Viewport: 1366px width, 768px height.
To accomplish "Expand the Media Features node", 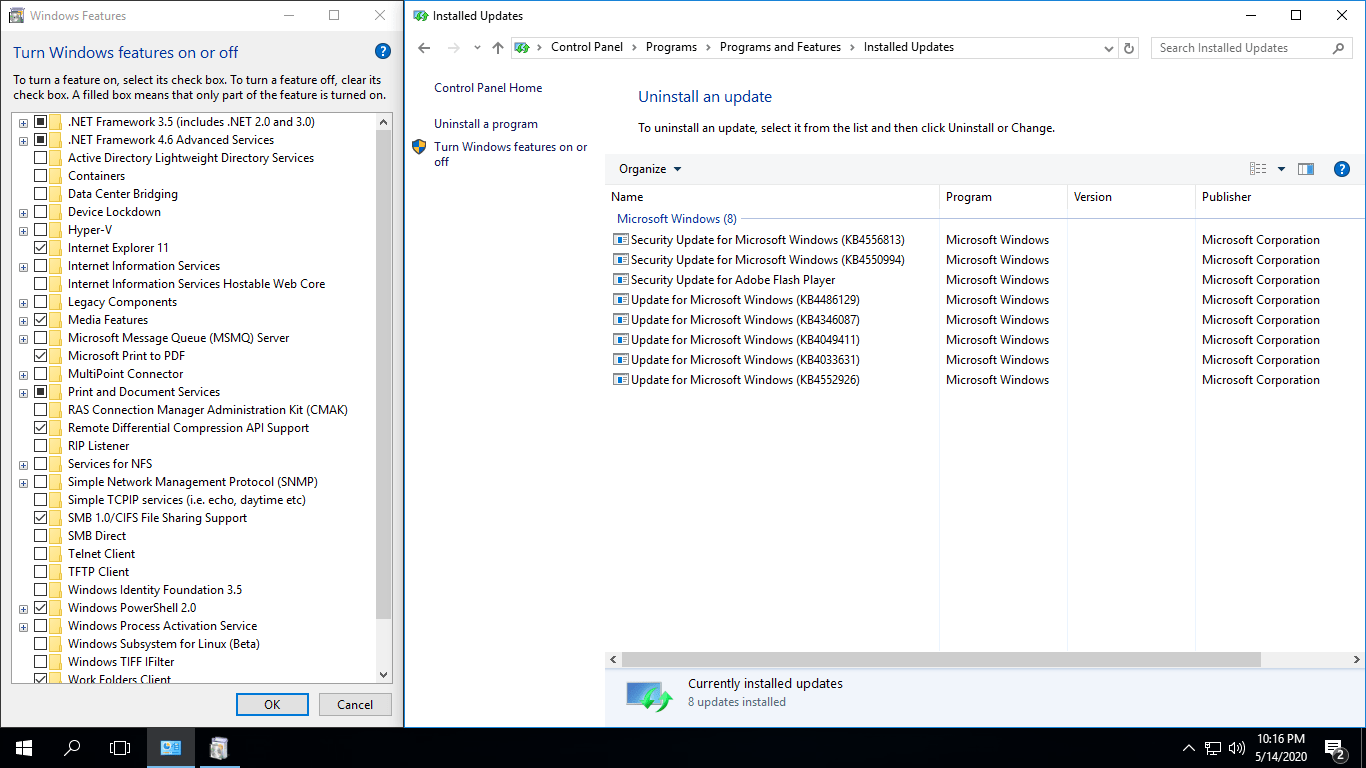I will coord(23,320).
